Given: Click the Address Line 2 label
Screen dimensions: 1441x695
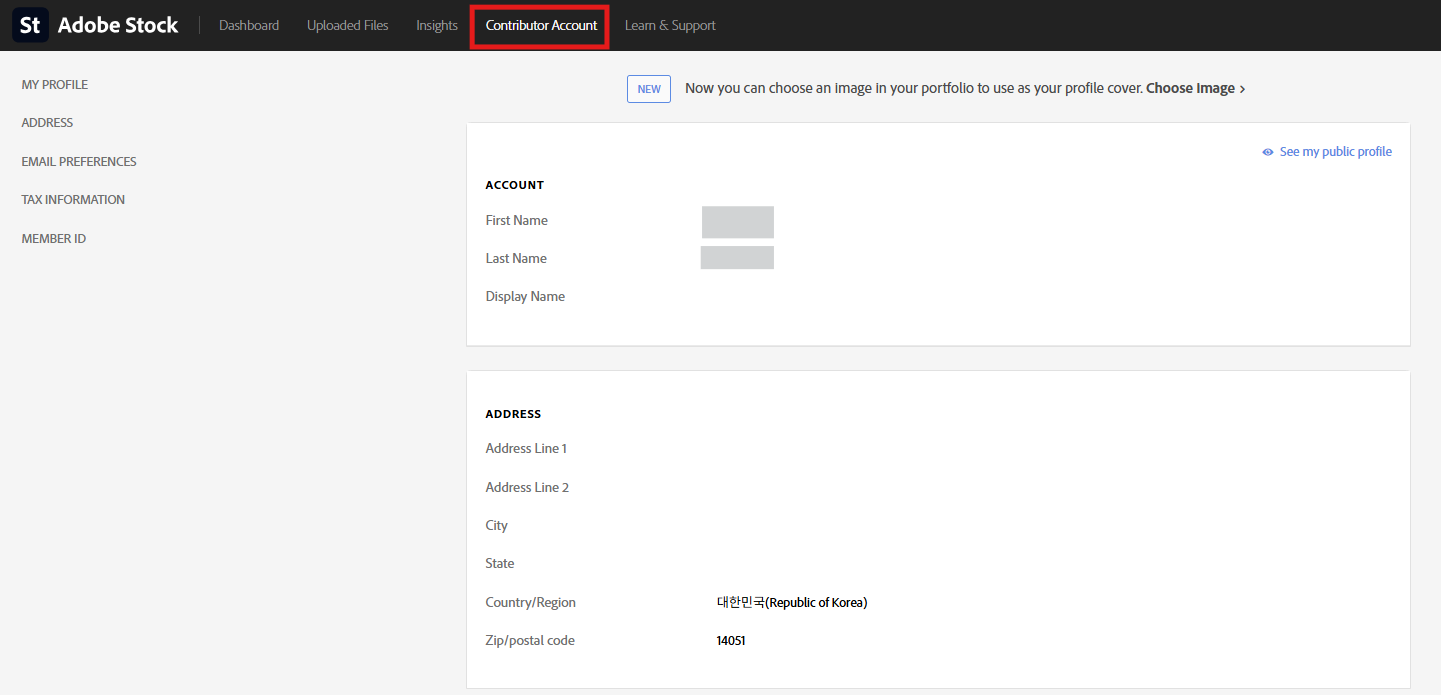Looking at the screenshot, I should [x=527, y=488].
